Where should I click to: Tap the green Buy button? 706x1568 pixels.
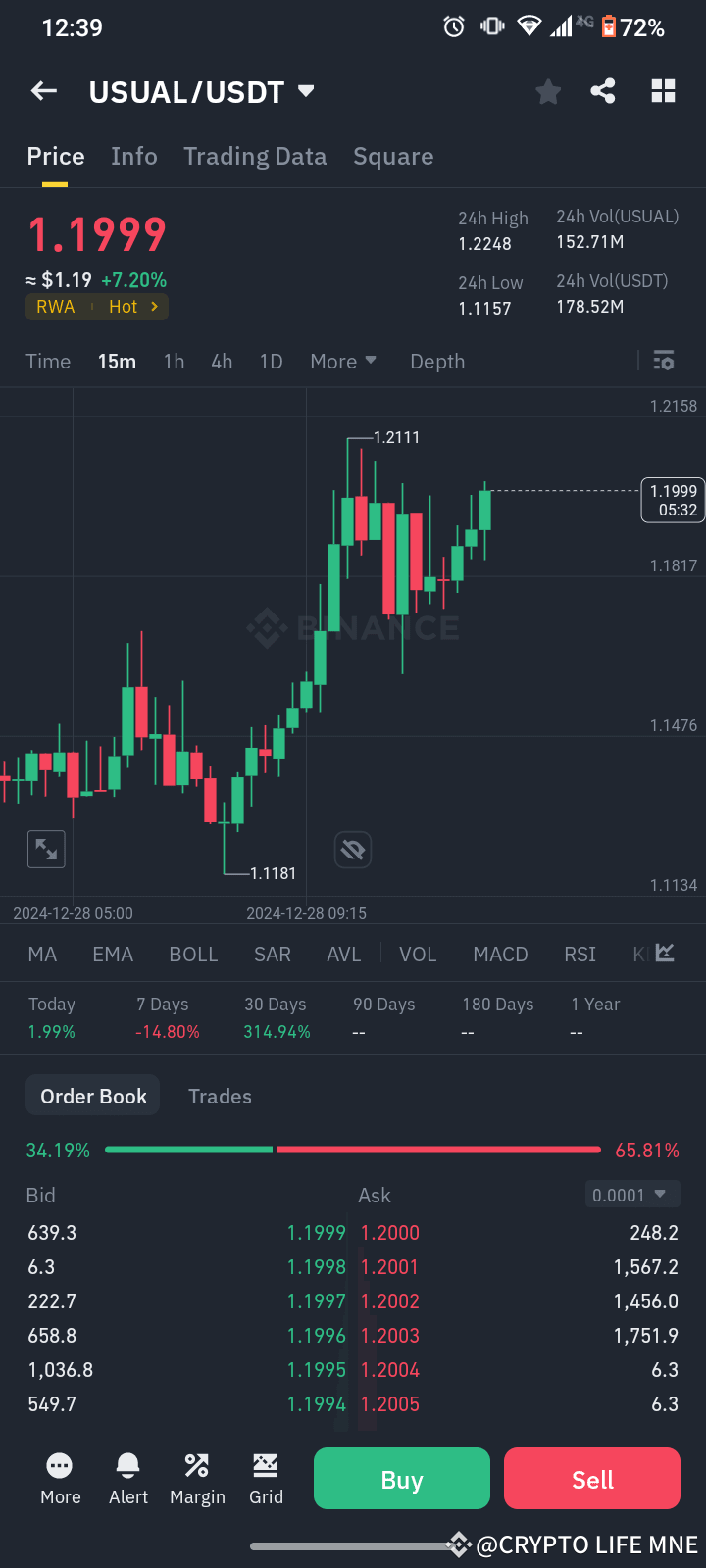click(x=401, y=1479)
